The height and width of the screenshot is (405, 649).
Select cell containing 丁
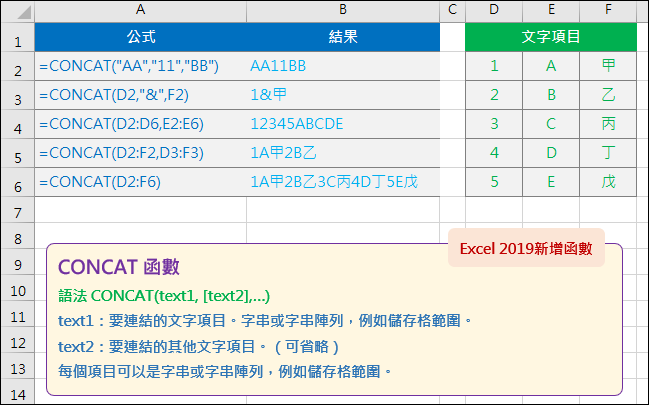click(x=608, y=153)
